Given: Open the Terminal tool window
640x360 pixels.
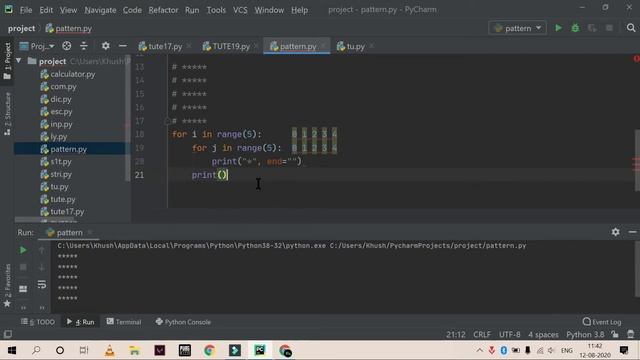Looking at the screenshot, I should click(x=124, y=322).
